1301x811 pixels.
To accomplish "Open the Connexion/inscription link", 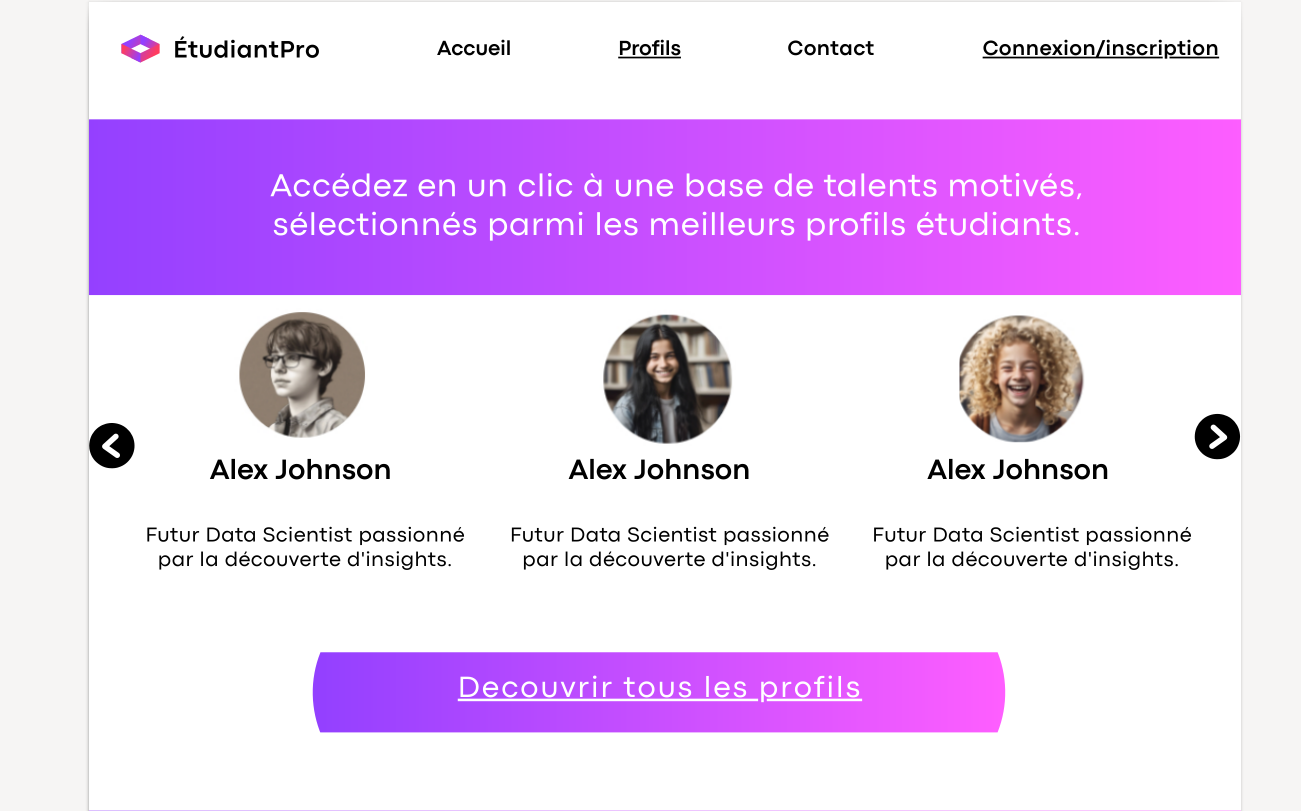I will click(x=1100, y=48).
